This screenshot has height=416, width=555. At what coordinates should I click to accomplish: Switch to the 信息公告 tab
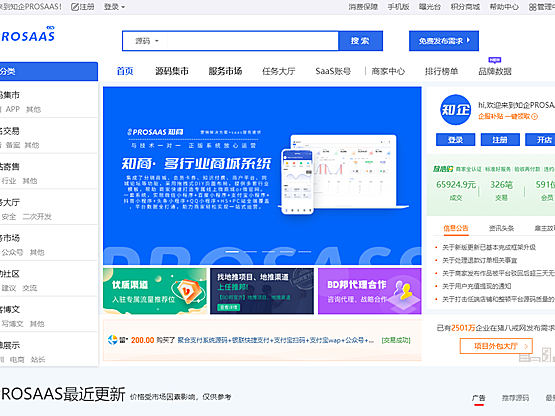456,228
